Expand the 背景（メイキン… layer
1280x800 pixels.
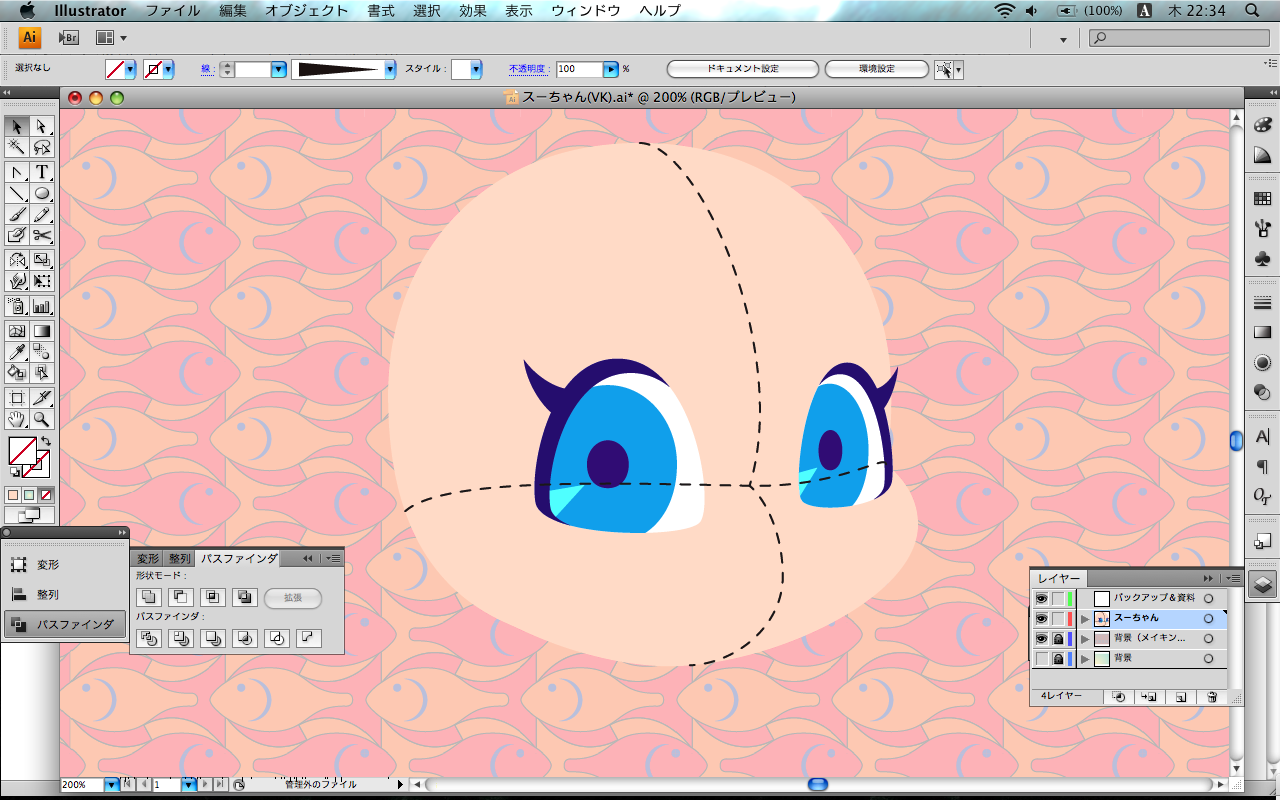pos(1085,638)
